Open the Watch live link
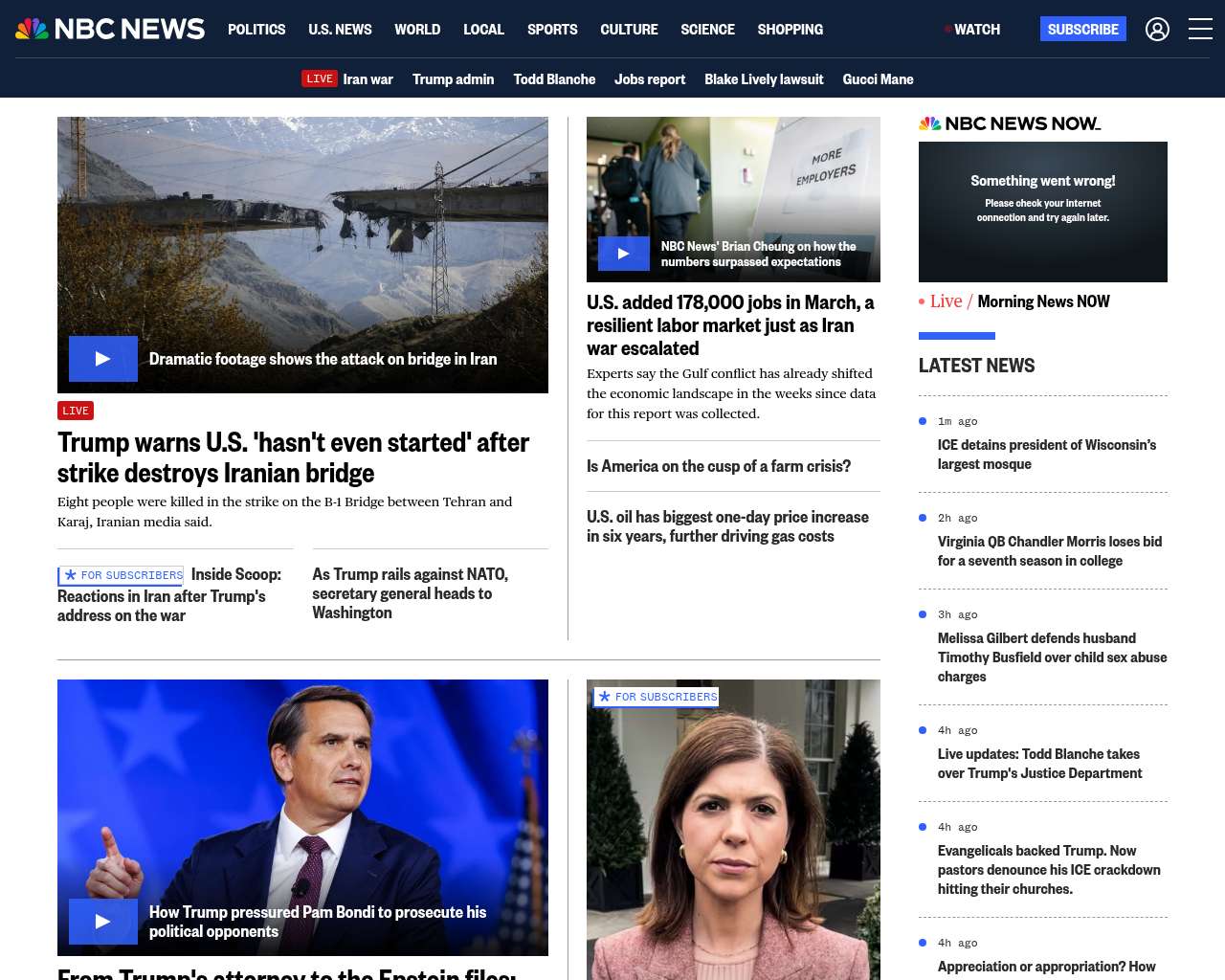The width and height of the screenshot is (1225, 980). coord(975,30)
